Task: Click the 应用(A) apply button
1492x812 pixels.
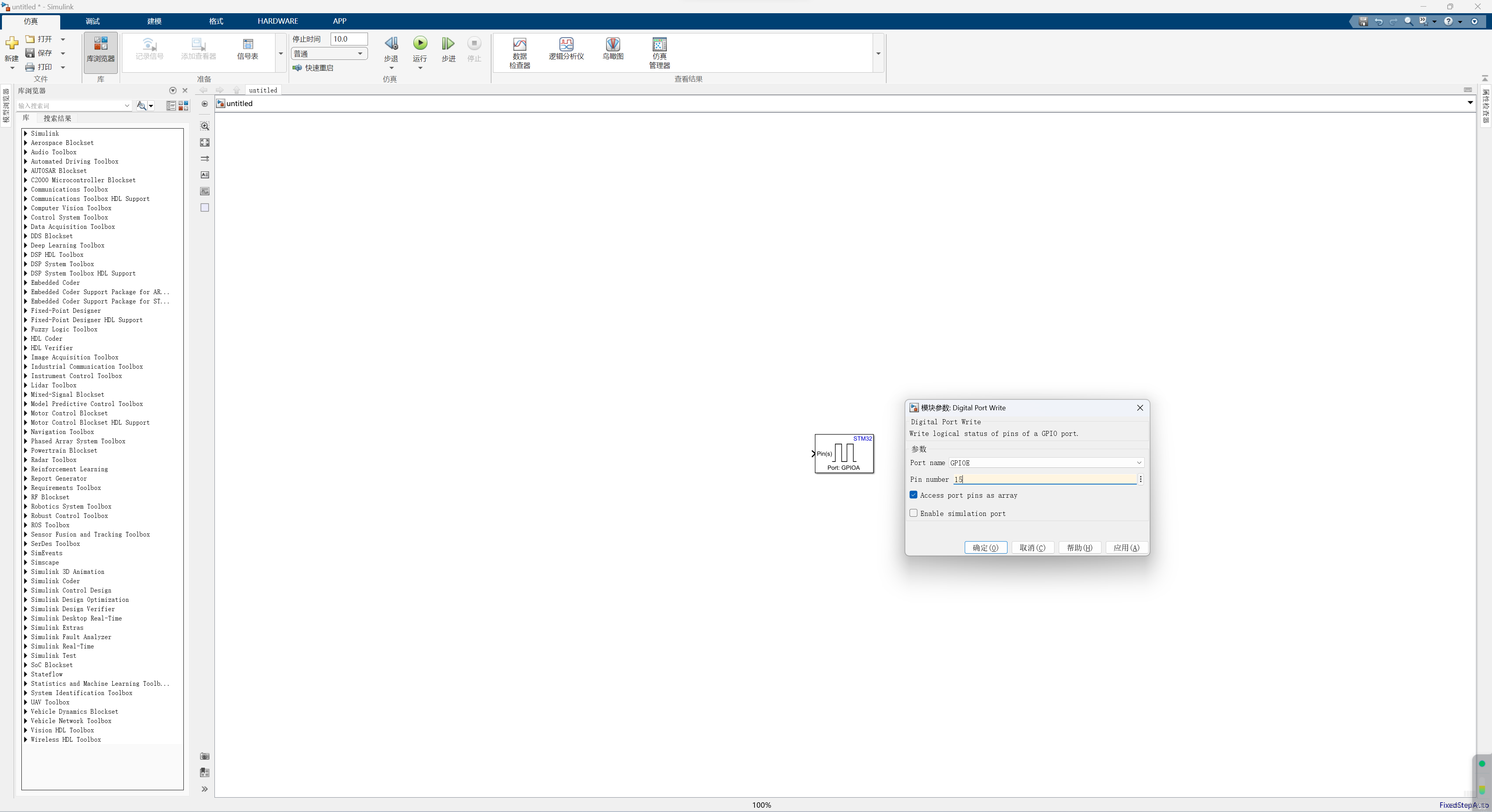Action: (1126, 548)
